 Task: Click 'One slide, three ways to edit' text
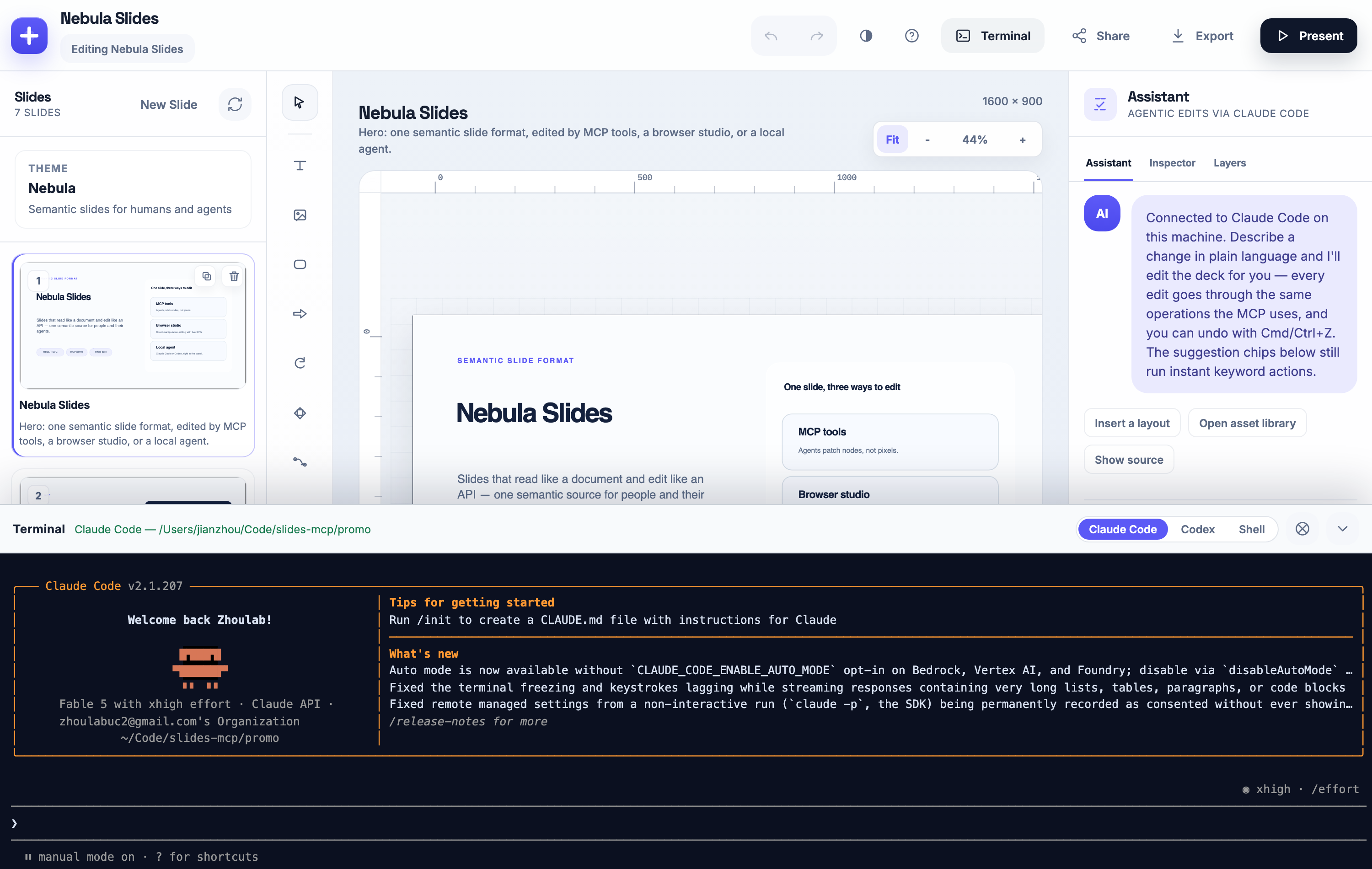pos(841,387)
